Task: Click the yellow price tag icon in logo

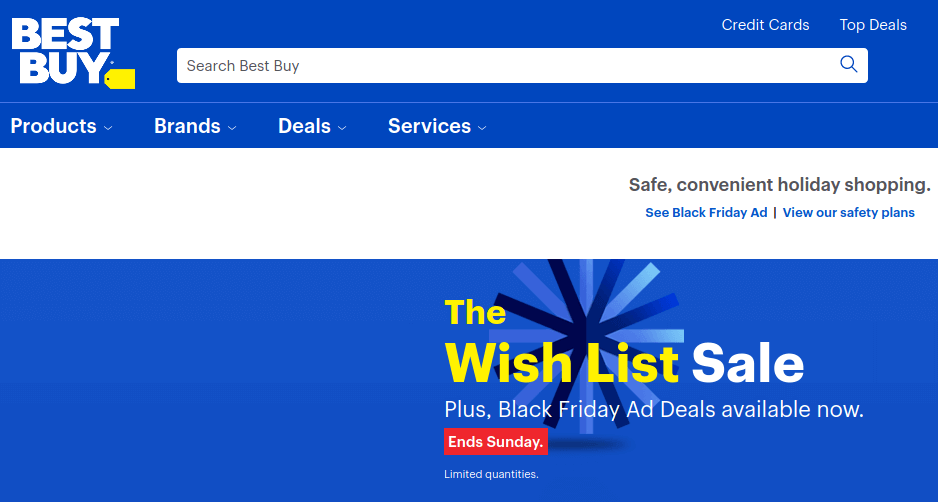Action: tap(120, 79)
